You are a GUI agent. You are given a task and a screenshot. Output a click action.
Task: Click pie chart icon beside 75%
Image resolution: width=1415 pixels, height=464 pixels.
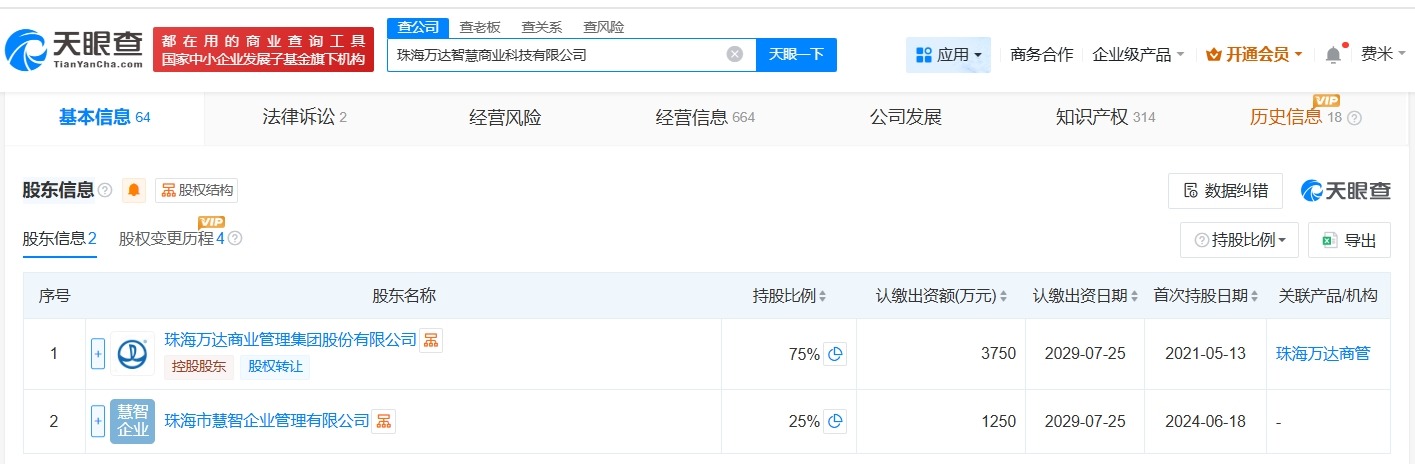[x=835, y=353]
